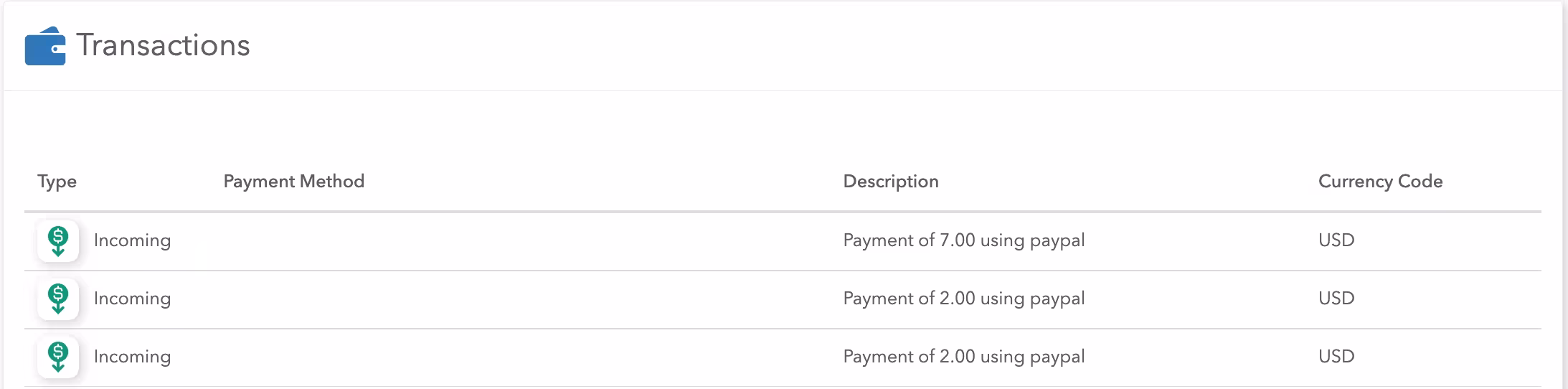Select the first 'Payment of 2.00 using paypal' description

click(963, 299)
